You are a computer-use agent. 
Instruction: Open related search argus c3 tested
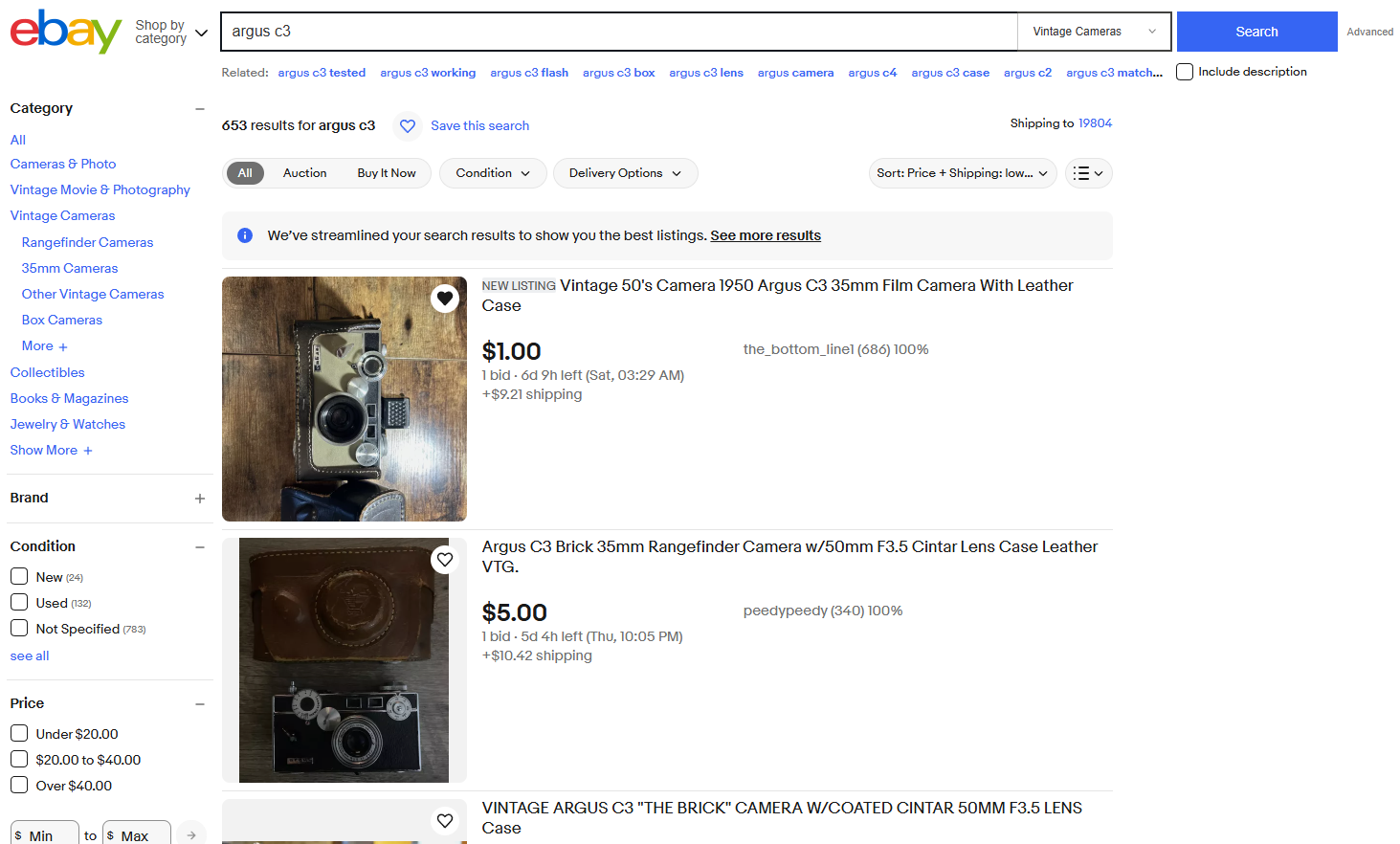(x=322, y=73)
